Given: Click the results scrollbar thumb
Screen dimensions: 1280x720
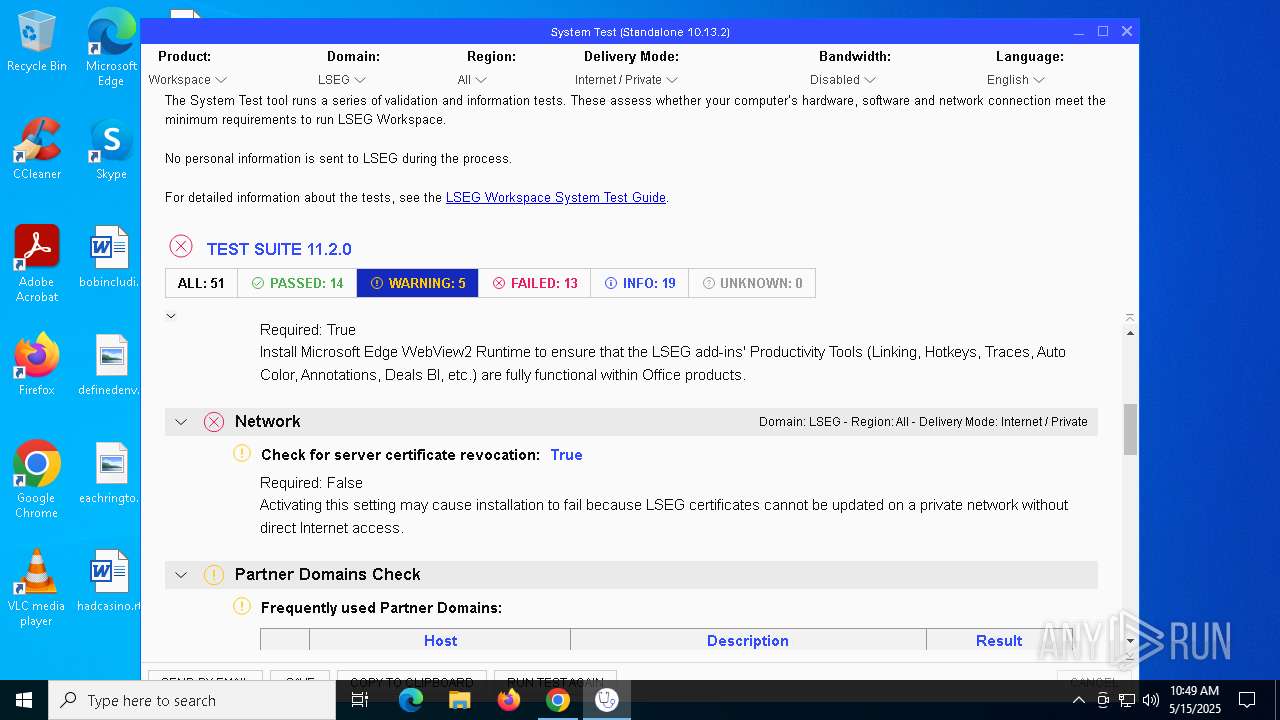Looking at the screenshot, I should click(1131, 430).
